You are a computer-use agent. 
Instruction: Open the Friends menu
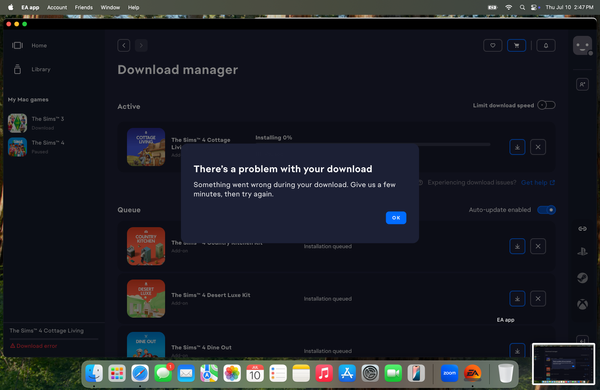coord(83,7)
